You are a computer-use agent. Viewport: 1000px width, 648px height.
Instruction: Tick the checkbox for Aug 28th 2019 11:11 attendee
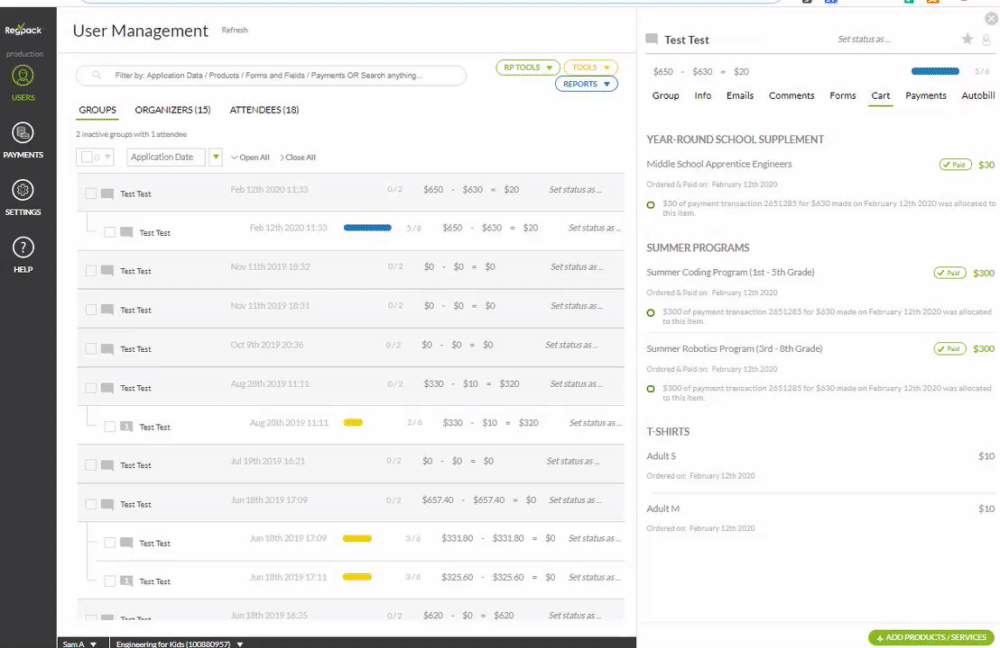click(110, 427)
